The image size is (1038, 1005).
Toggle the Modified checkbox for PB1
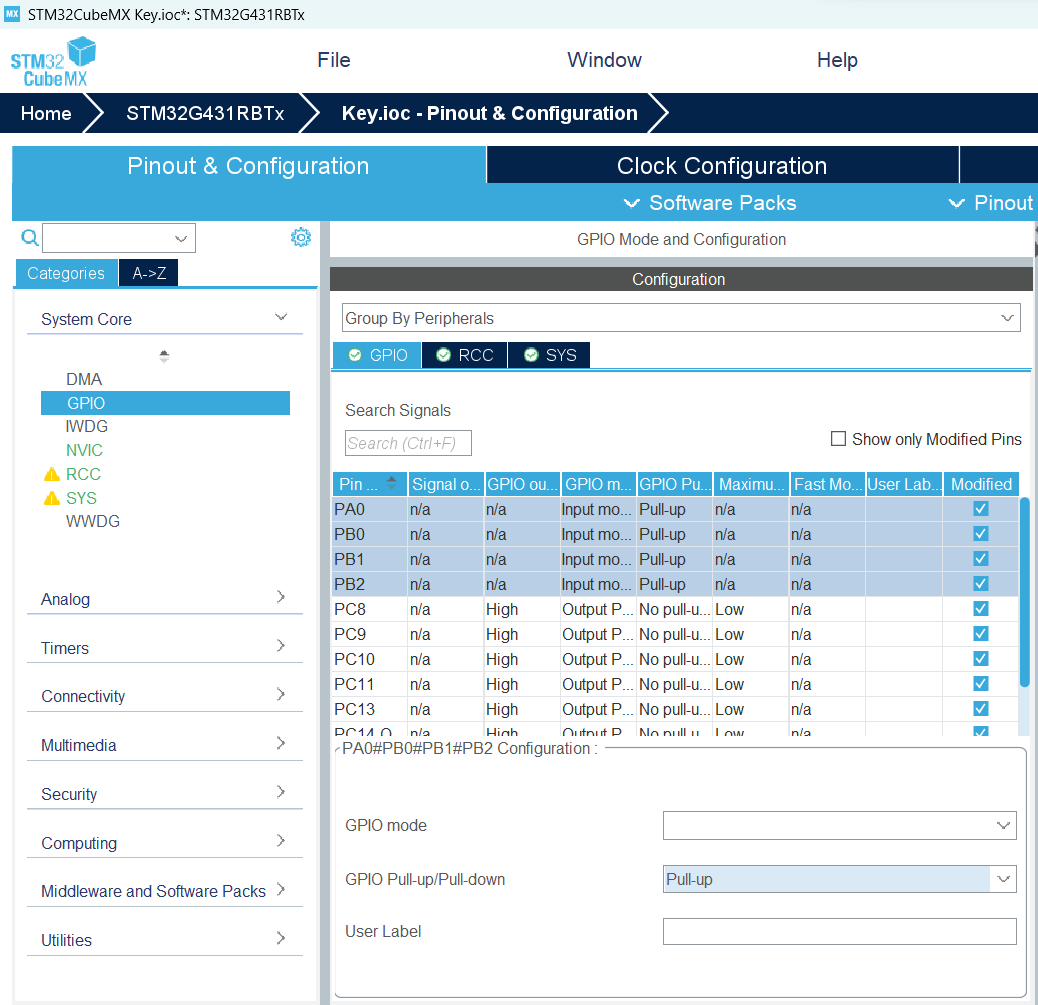[981, 559]
